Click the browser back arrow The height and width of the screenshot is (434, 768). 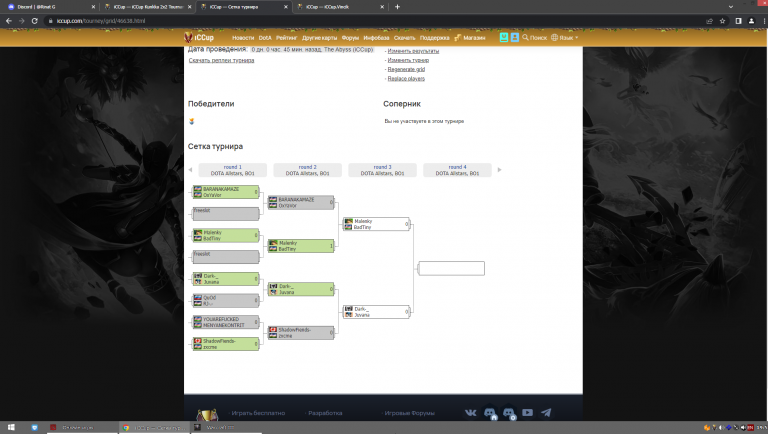(8, 21)
